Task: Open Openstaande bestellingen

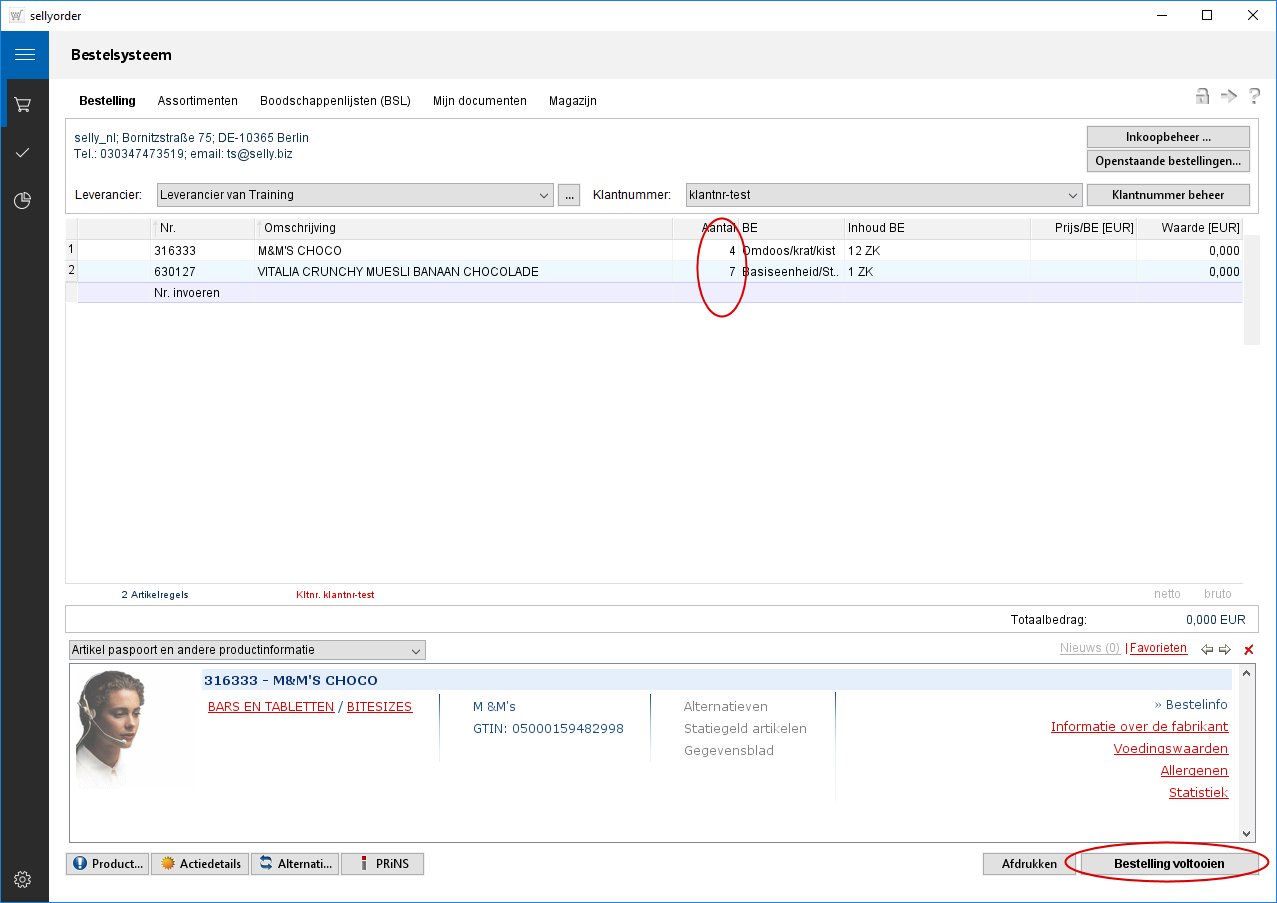Action: (1167, 161)
